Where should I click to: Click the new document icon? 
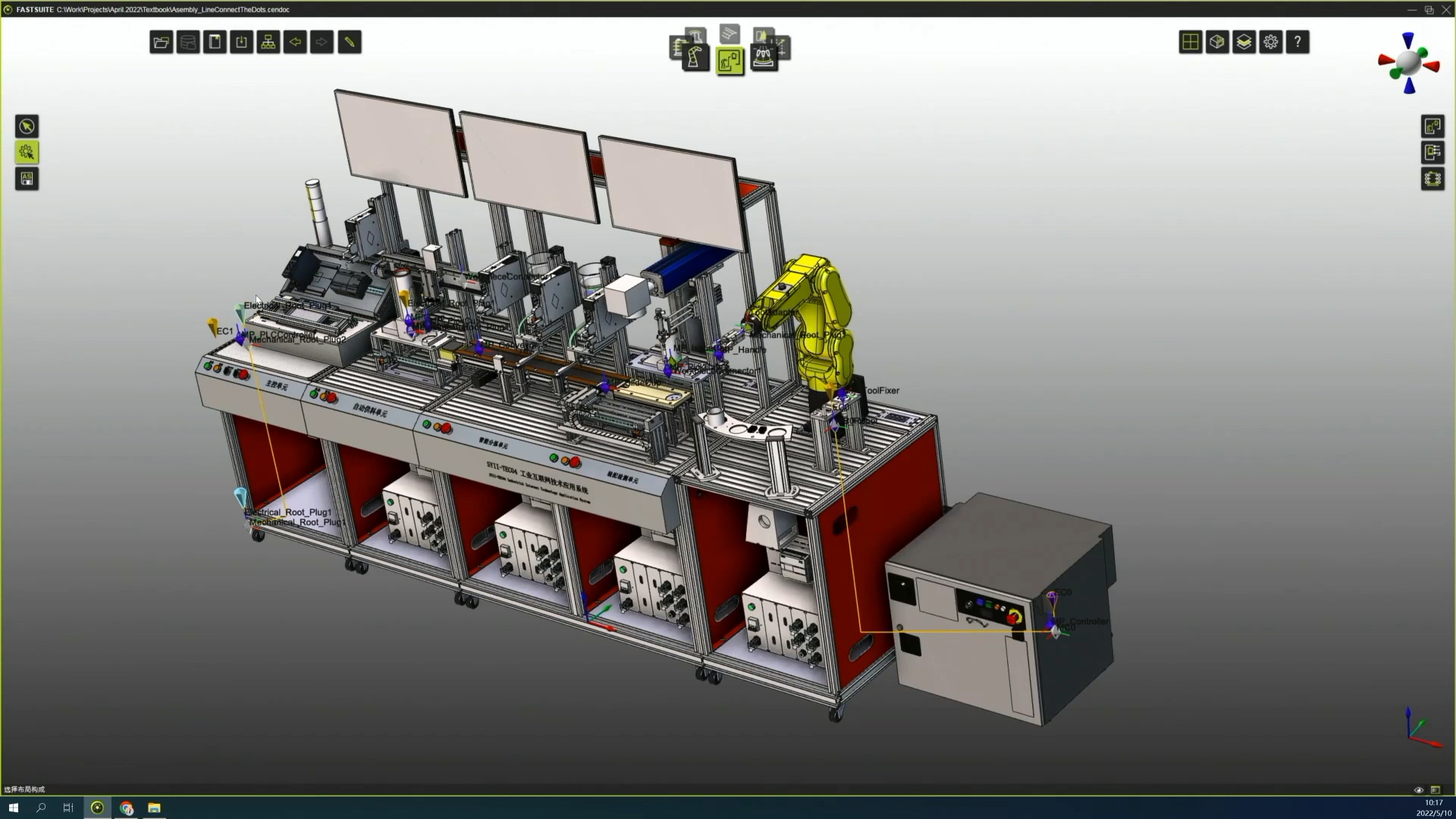[215, 42]
